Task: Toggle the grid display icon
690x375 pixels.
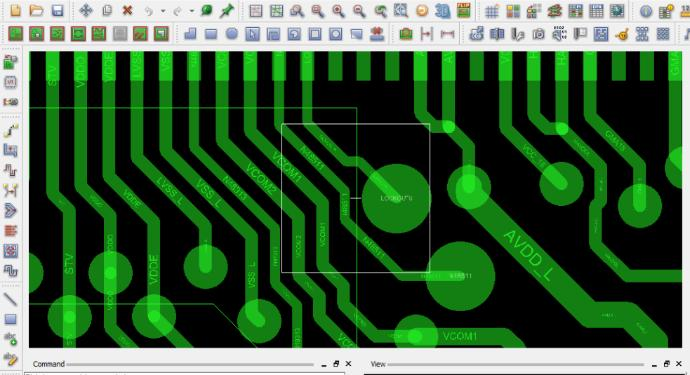Action: 492,11
